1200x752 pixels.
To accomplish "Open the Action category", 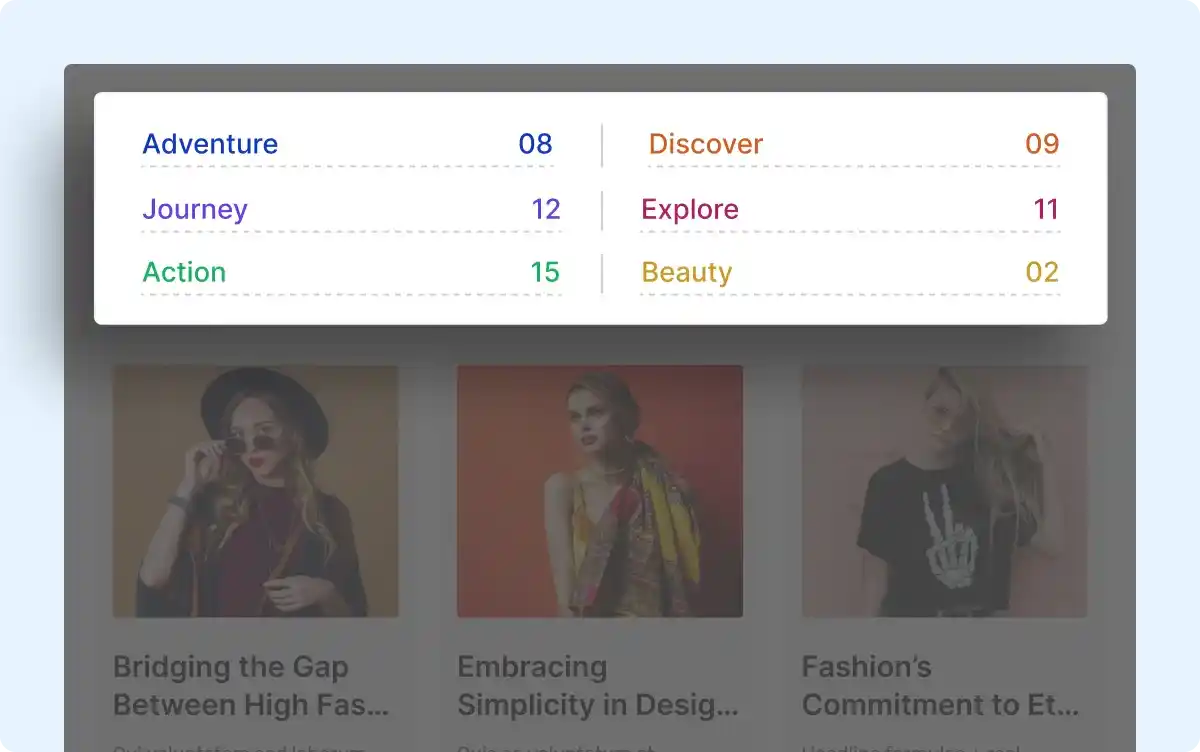I will click(184, 273).
